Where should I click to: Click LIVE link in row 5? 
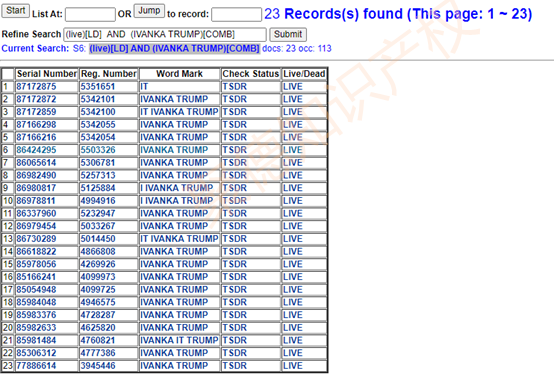[x=293, y=137]
